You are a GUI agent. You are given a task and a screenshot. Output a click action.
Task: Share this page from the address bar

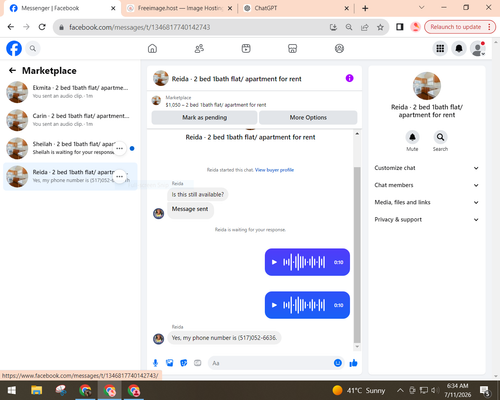point(365,27)
